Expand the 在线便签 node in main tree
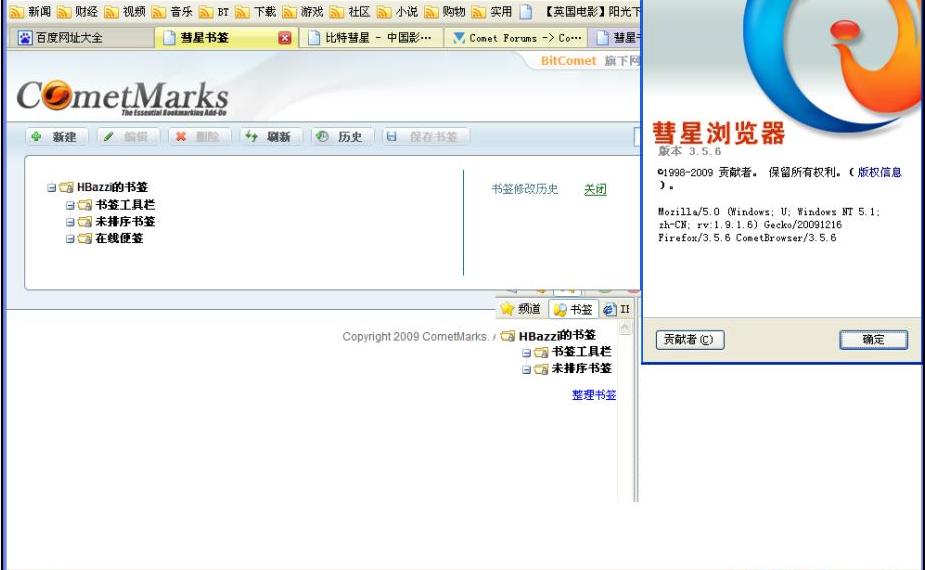Viewport: 925px width, 570px height. (x=70, y=238)
